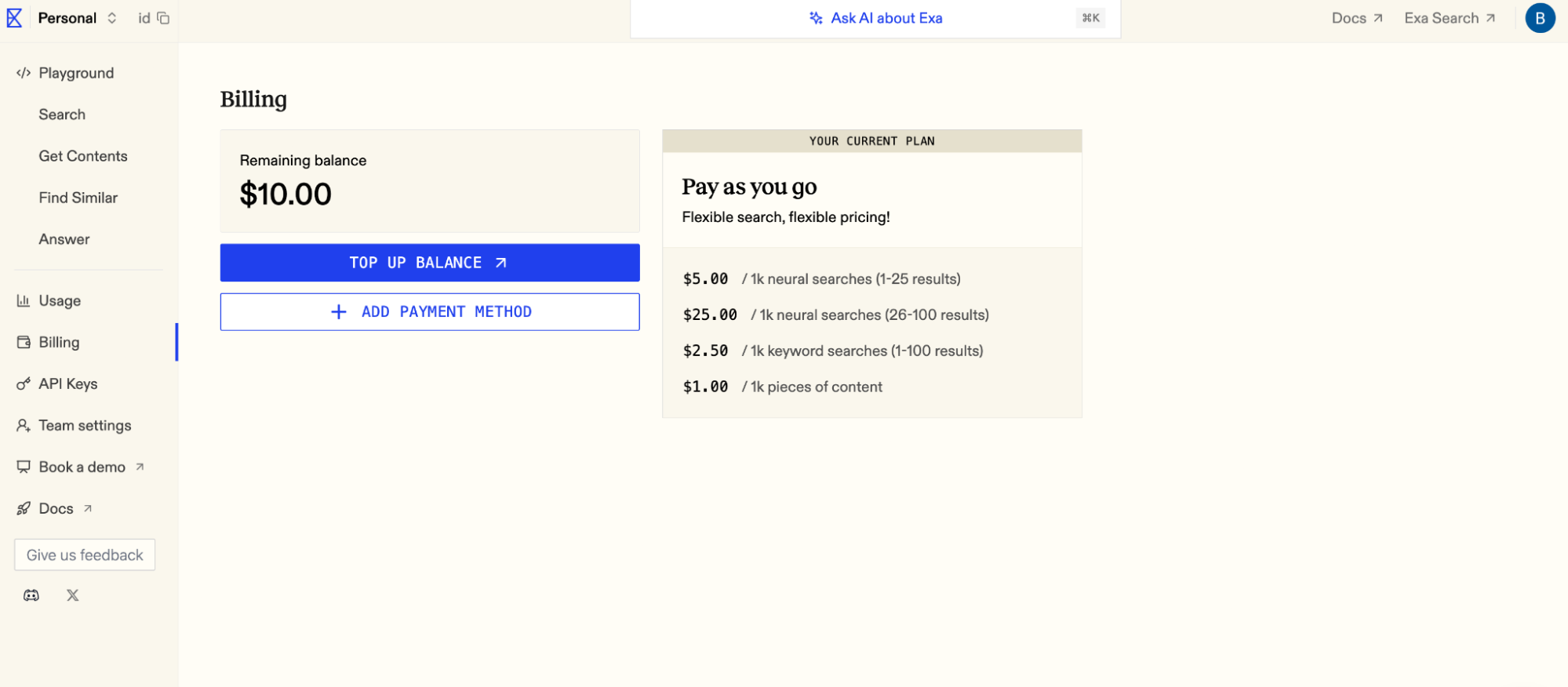This screenshot has width=1568, height=687.
Task: Click the Docs rocket icon in sidebar
Action: 24,508
